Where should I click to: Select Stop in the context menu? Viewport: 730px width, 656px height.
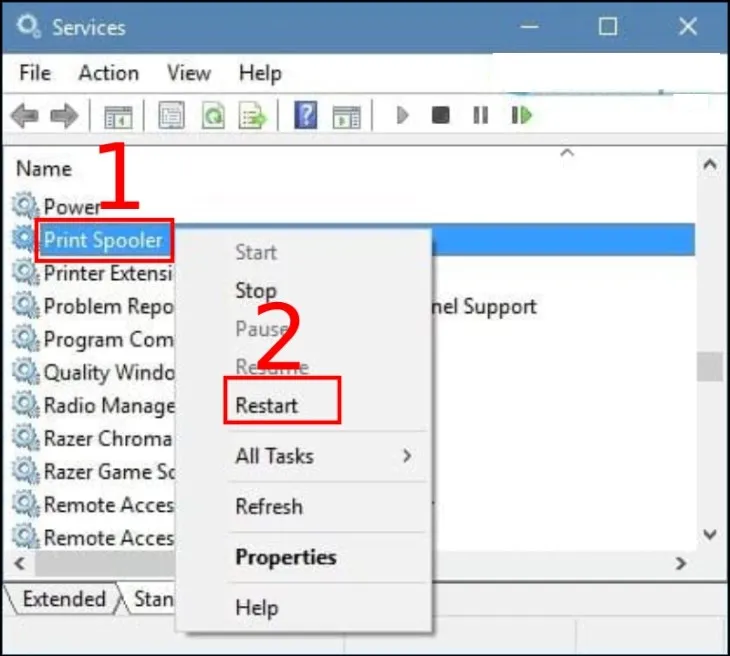click(x=255, y=291)
